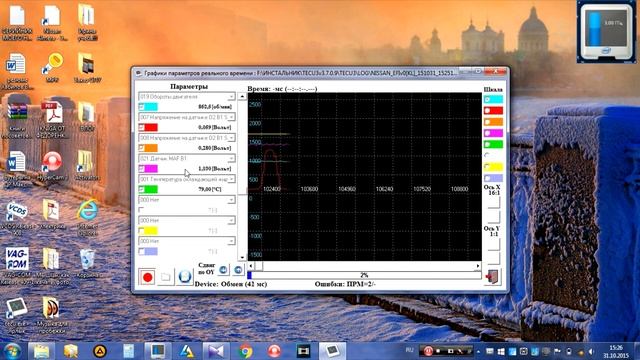The width and height of the screenshot is (640, 360).
Task: Click the left arrow of the graph horizontal scrollbar
Action: [x=251, y=266]
